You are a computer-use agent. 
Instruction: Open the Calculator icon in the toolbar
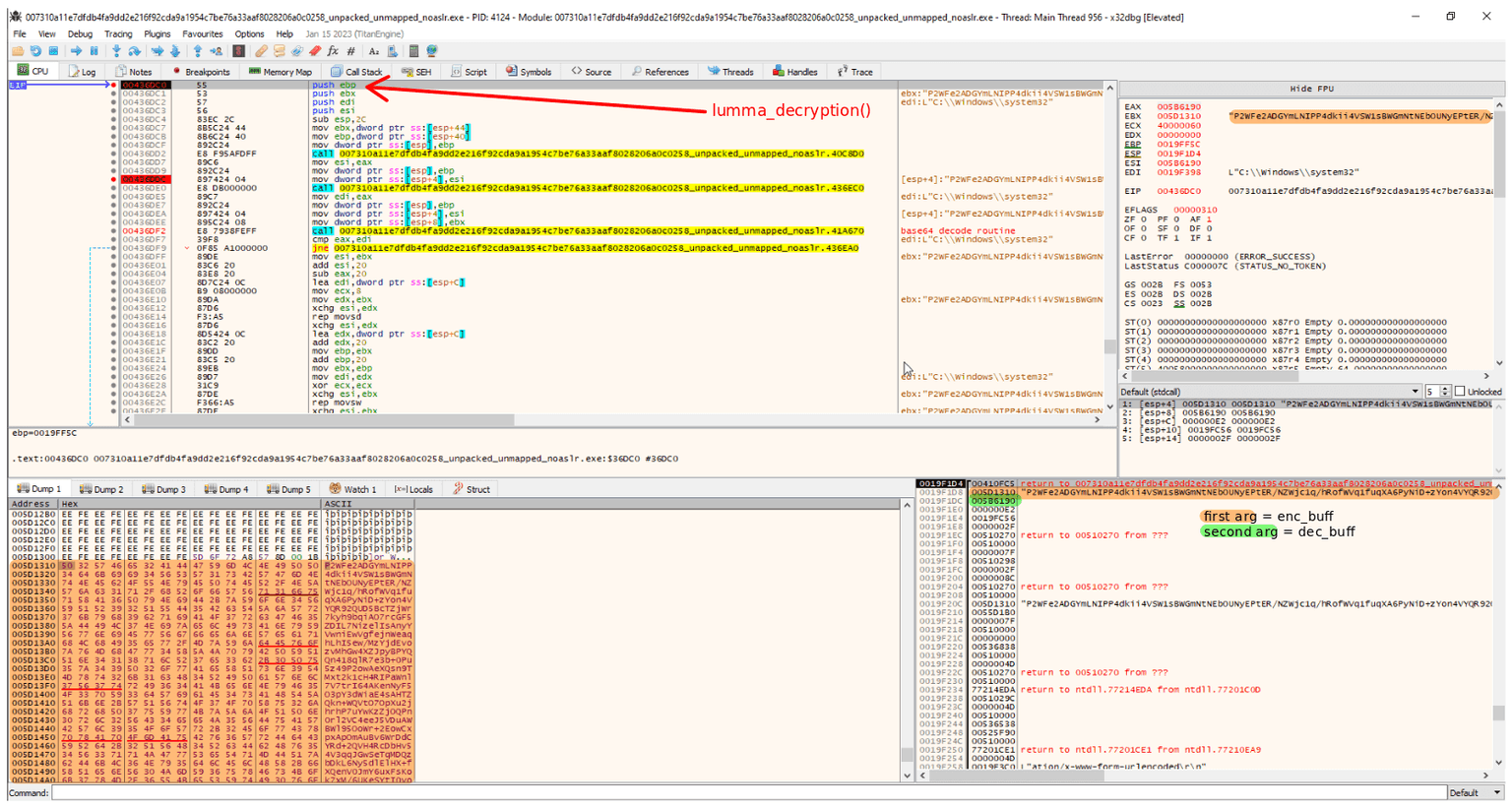[413, 48]
